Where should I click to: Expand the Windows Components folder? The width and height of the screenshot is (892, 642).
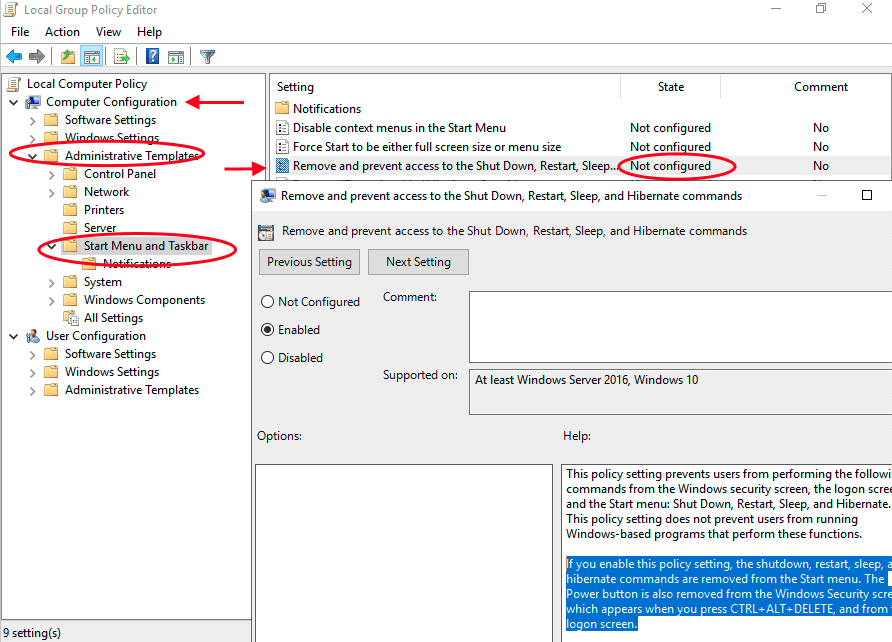[52, 299]
